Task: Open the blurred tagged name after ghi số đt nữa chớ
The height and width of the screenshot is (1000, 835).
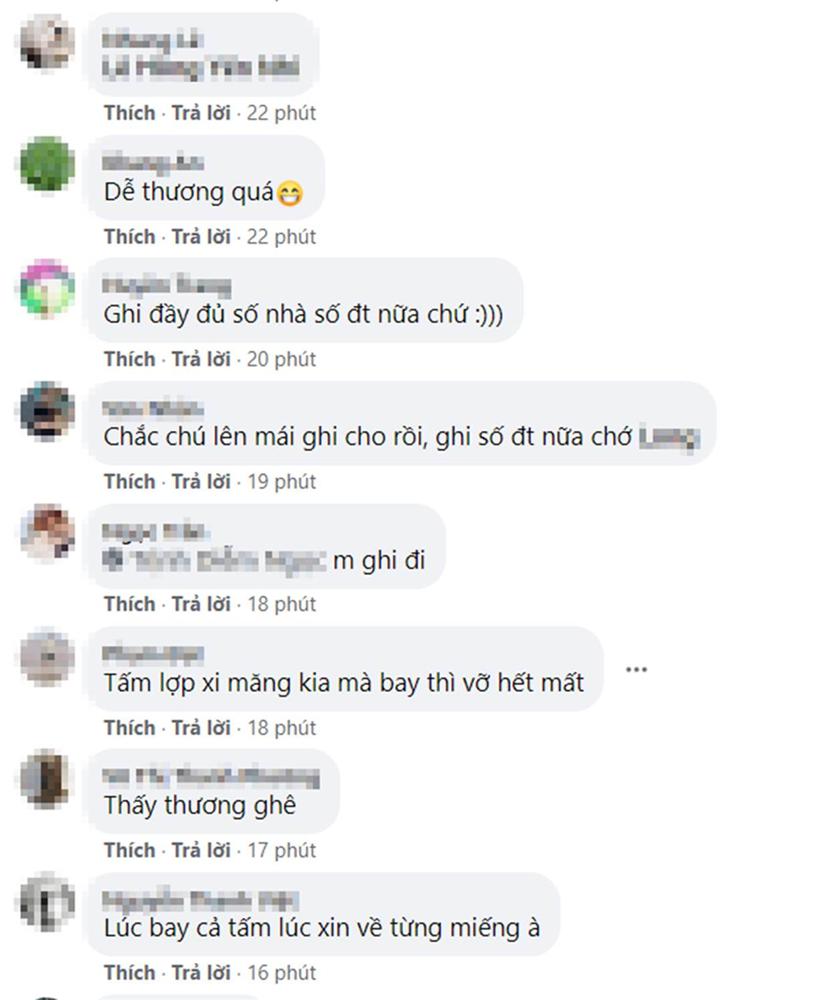Action: tap(669, 438)
